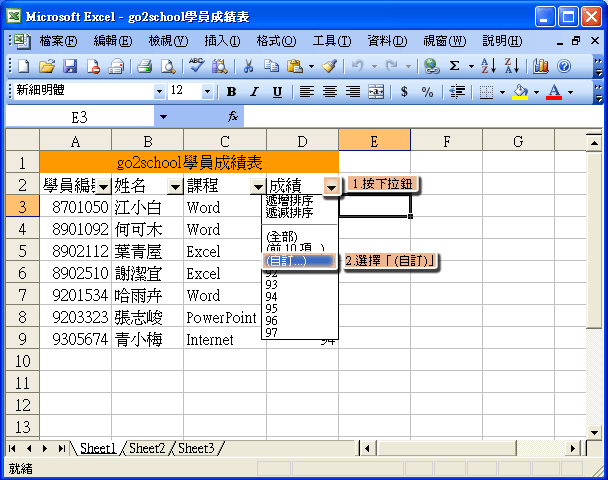
Task: Open the 課程 column filter dropdown
Action: pos(258,187)
